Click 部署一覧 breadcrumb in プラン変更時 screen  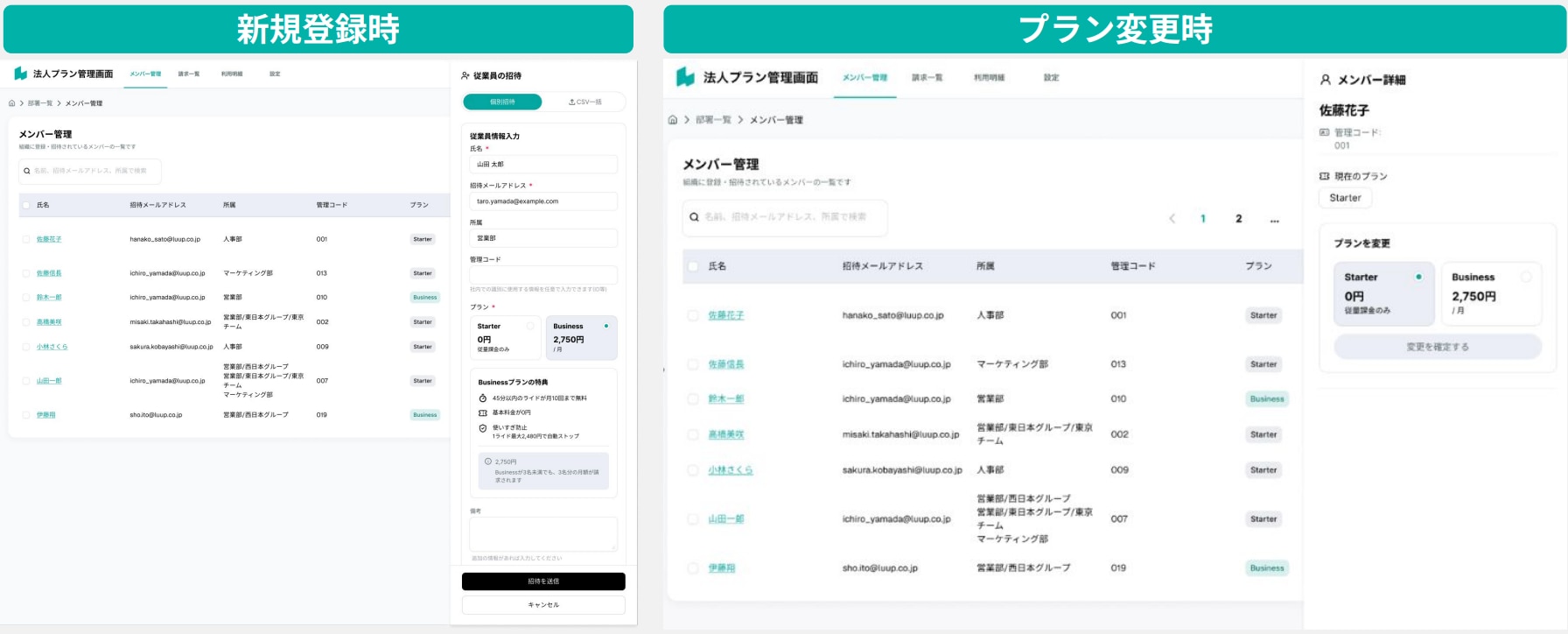coord(713,120)
